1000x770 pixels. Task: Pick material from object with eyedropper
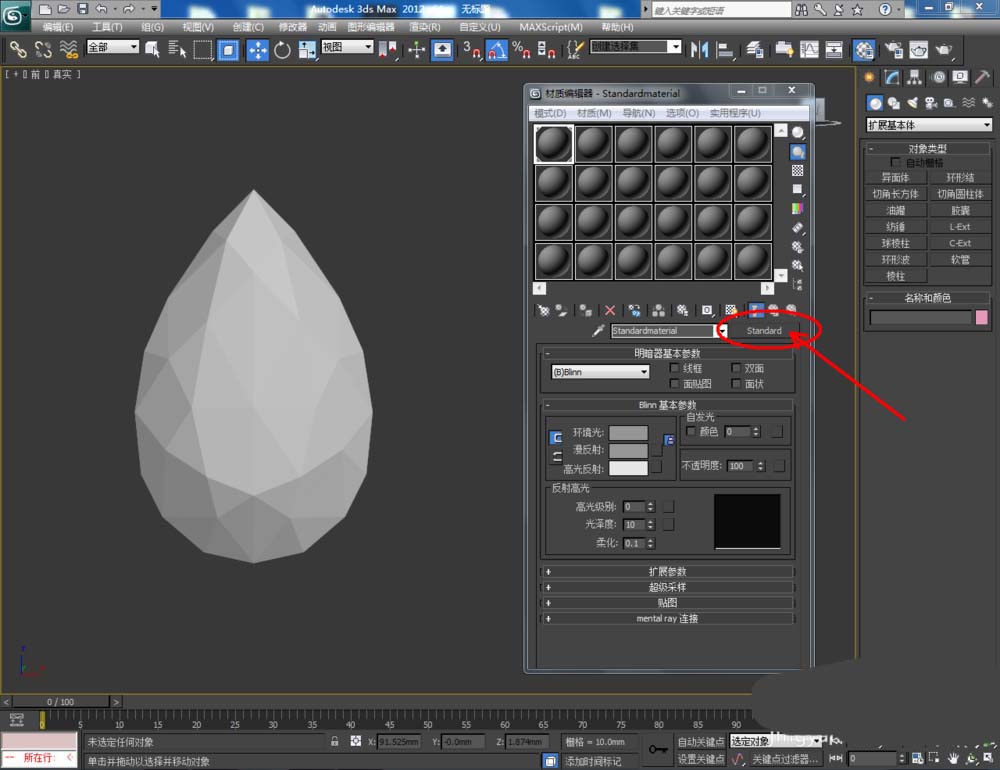pyautogui.click(x=598, y=331)
